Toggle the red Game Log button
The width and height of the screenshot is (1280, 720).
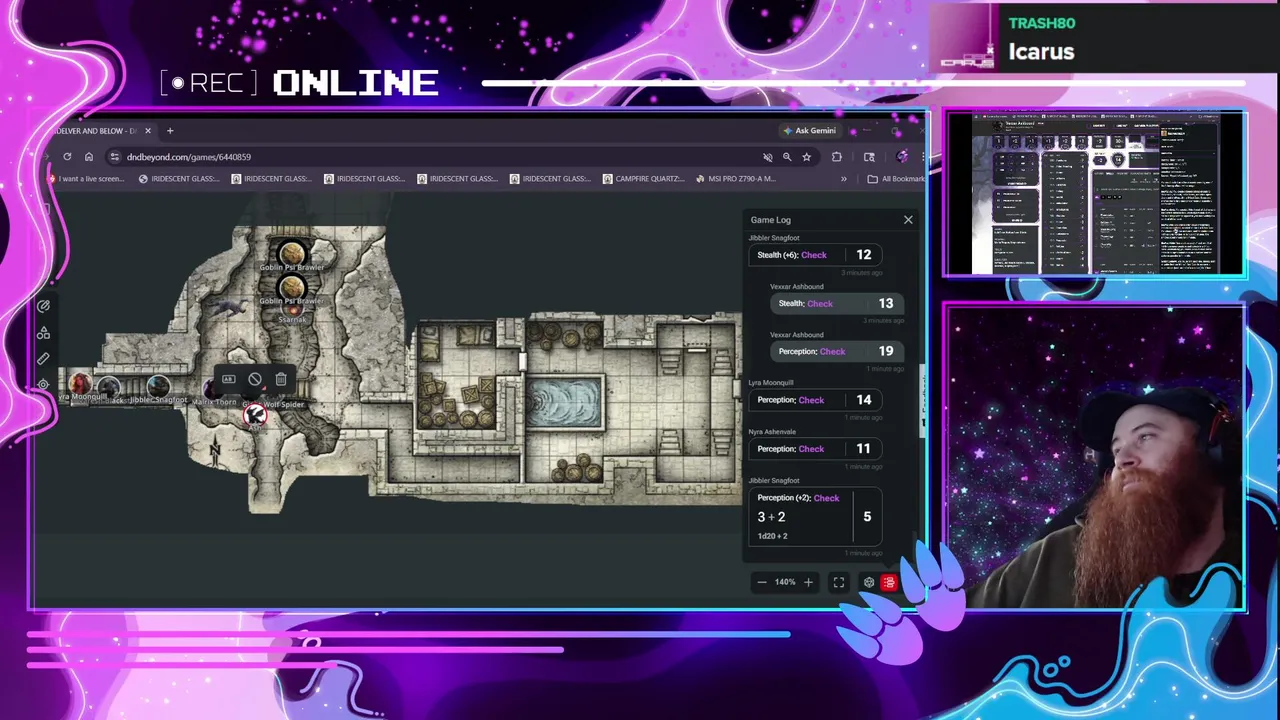(889, 582)
